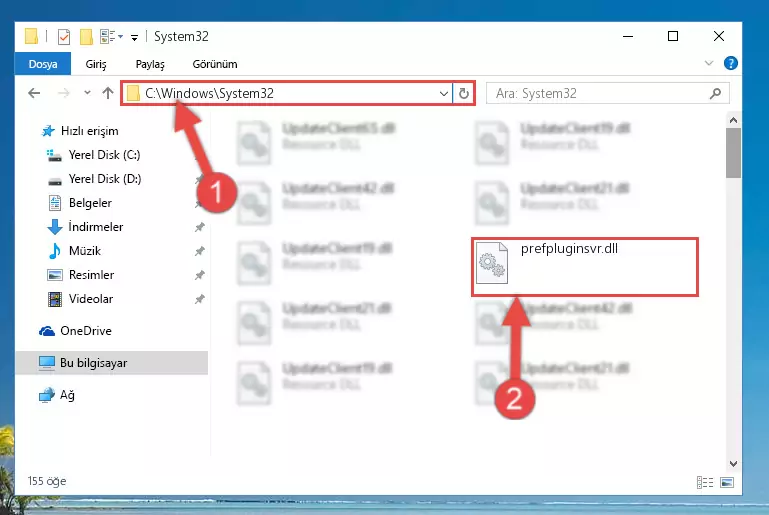Select the prefpluginsvr.dll file
Screen dimensions: 769x515
click(585, 267)
